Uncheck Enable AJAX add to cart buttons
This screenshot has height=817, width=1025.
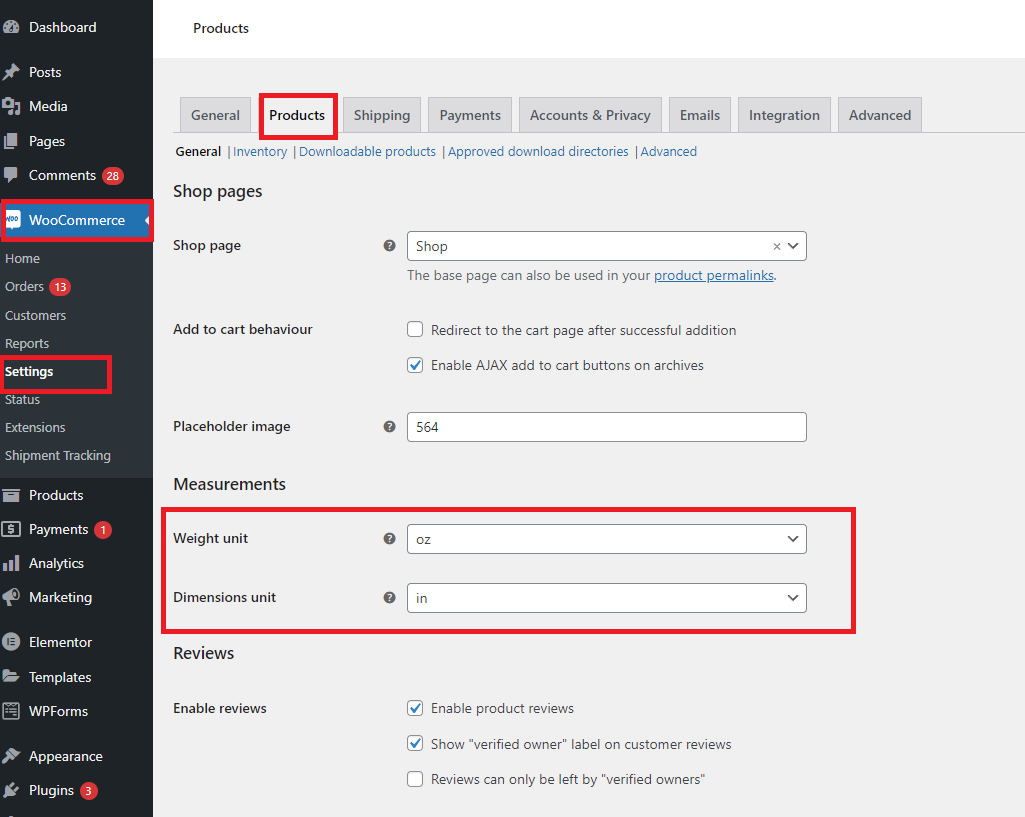(x=415, y=365)
